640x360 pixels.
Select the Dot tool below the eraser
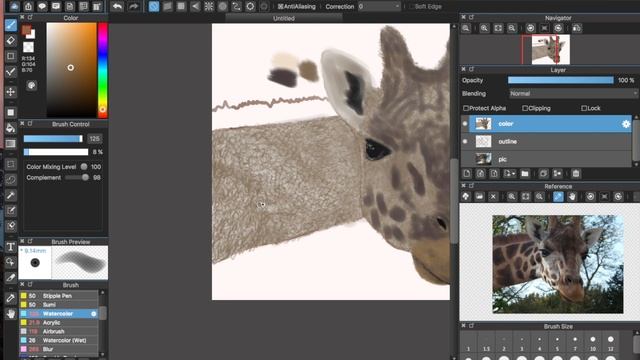[x=11, y=56]
